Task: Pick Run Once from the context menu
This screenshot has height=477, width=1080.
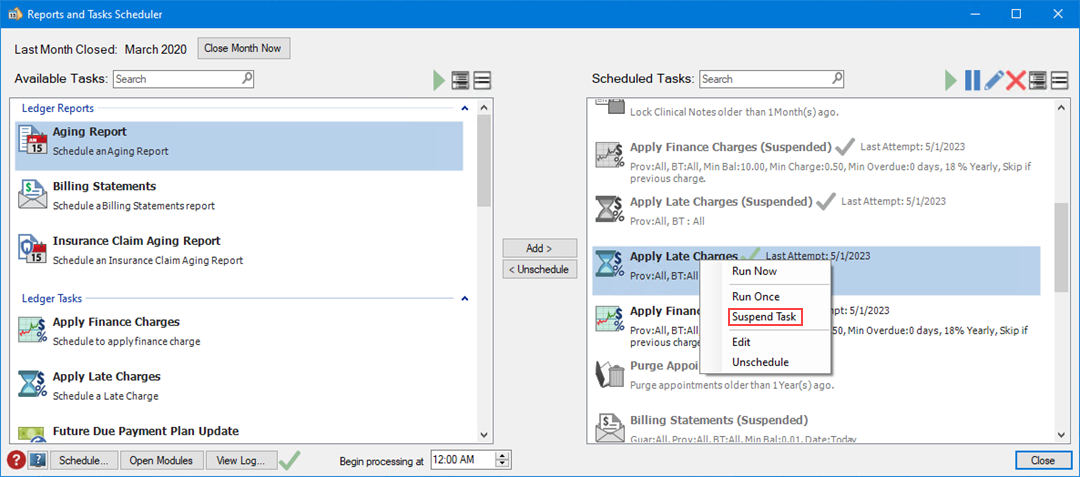Action: pyautogui.click(x=756, y=296)
